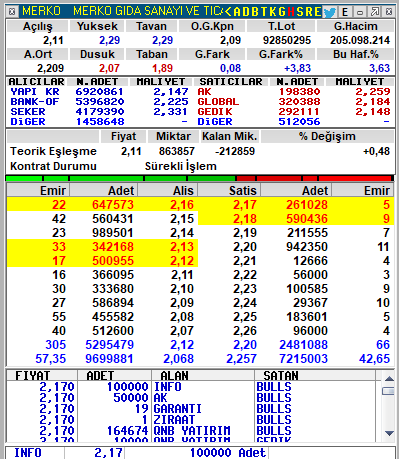The height and width of the screenshot is (459, 399).
Task: Select bid price 2,16 in Alis column
Action: point(182,205)
